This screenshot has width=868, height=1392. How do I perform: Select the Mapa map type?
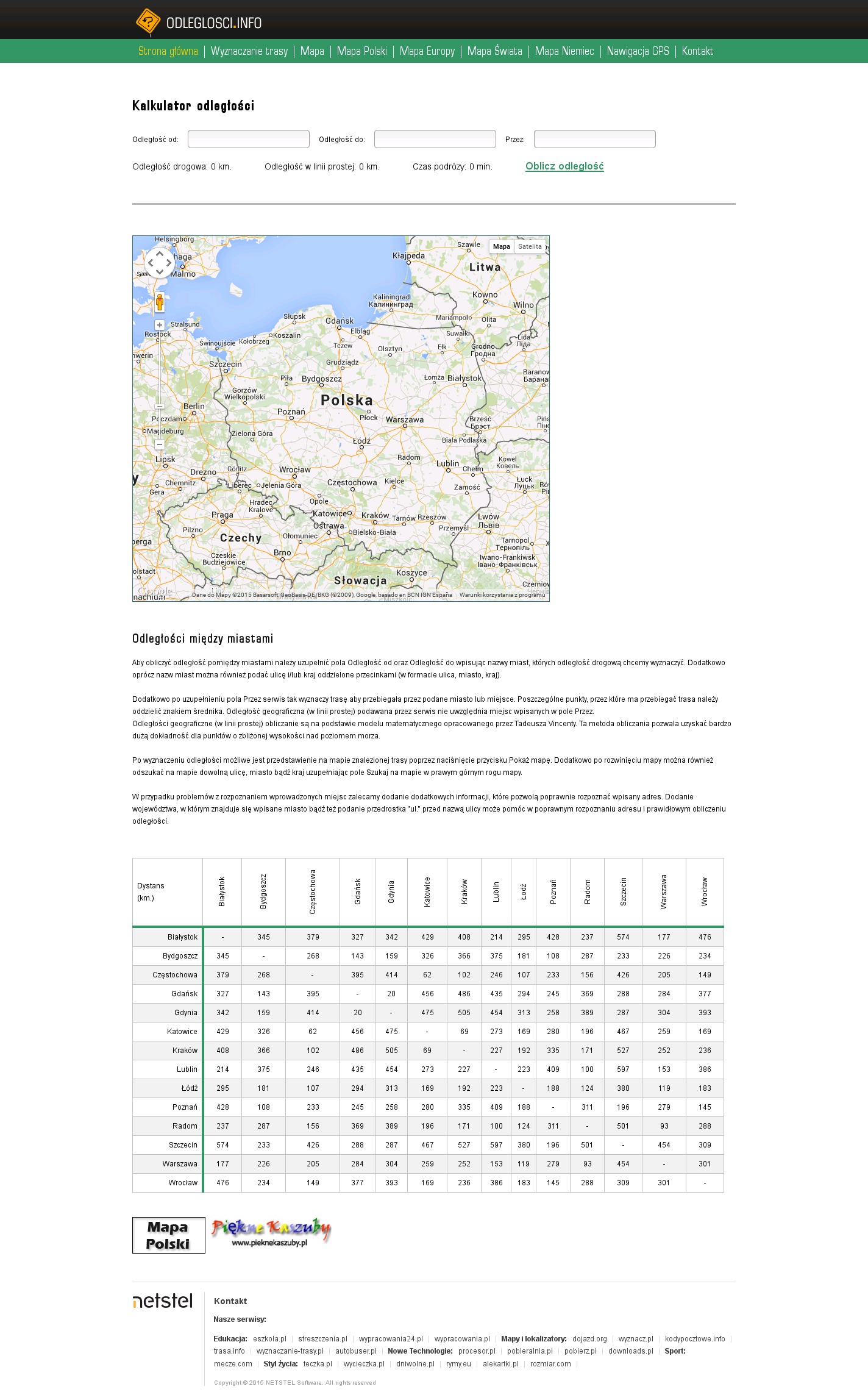coord(502,246)
